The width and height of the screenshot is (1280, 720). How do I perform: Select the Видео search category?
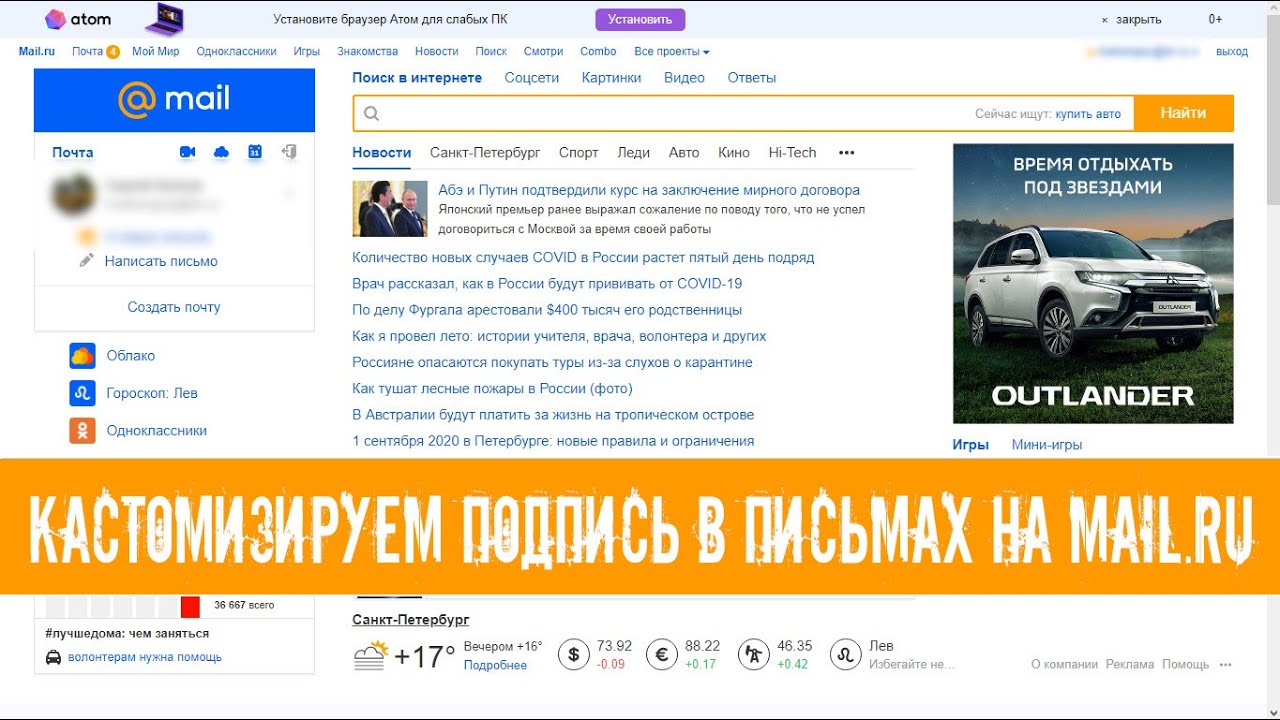(x=685, y=78)
